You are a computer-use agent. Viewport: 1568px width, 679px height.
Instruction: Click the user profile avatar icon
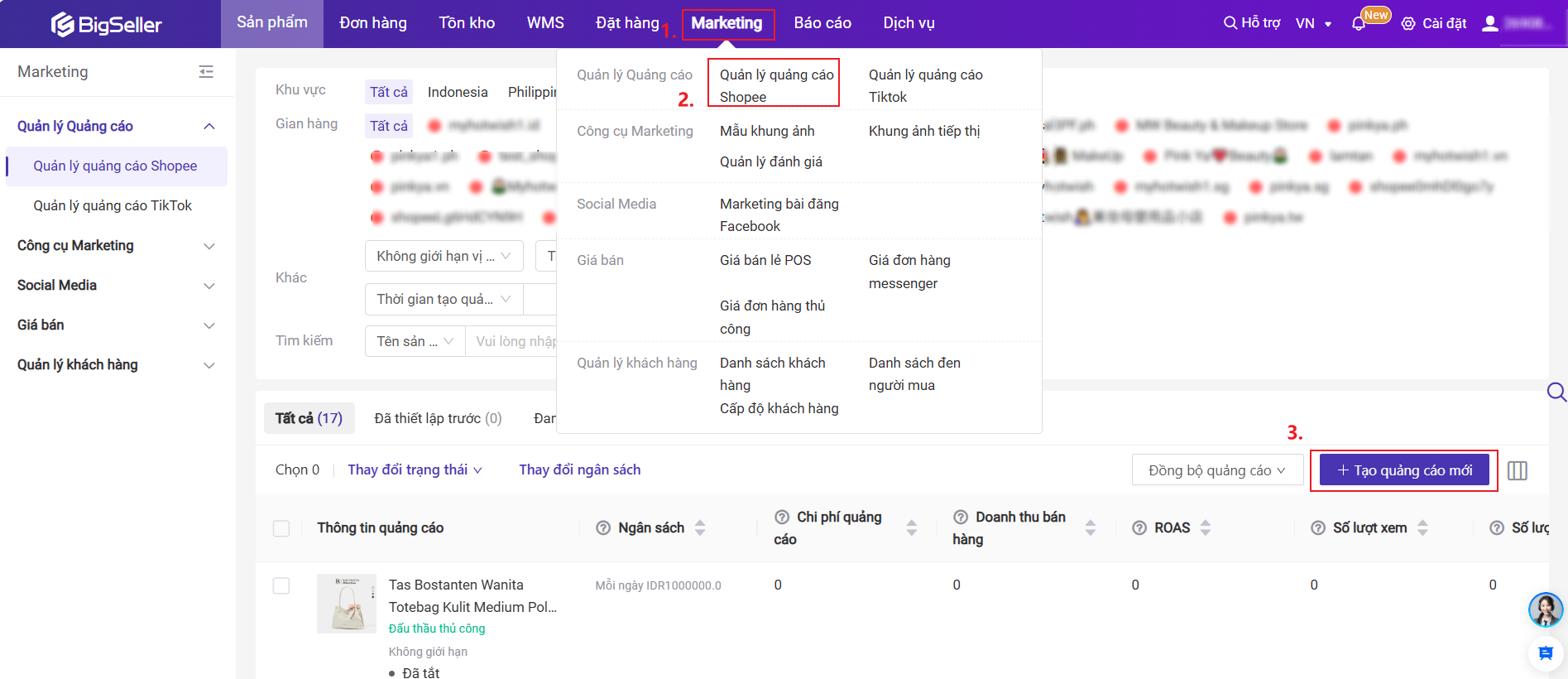pos(1490,23)
